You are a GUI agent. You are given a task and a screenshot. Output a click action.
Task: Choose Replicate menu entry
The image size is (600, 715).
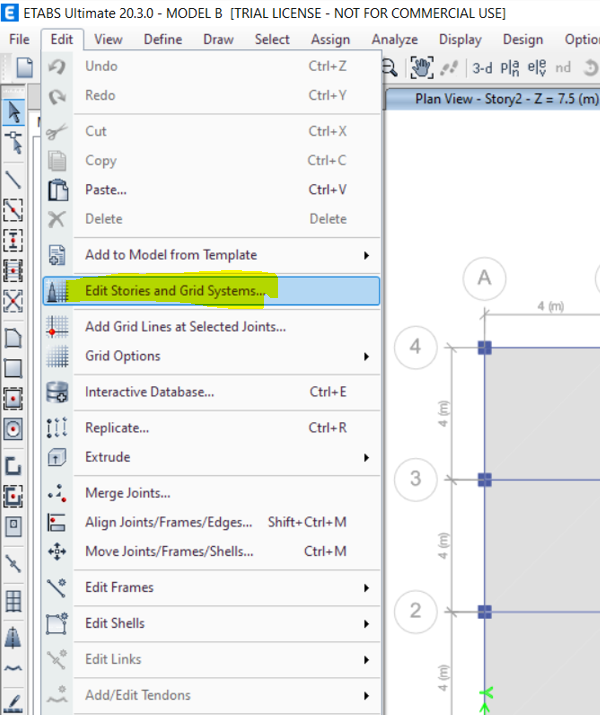[211, 428]
